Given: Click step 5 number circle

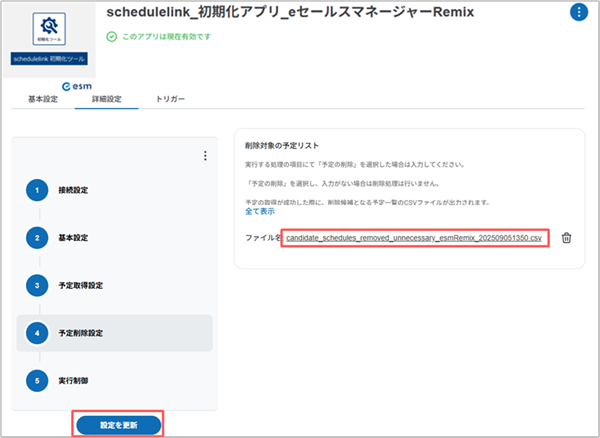Looking at the screenshot, I should (37, 382).
